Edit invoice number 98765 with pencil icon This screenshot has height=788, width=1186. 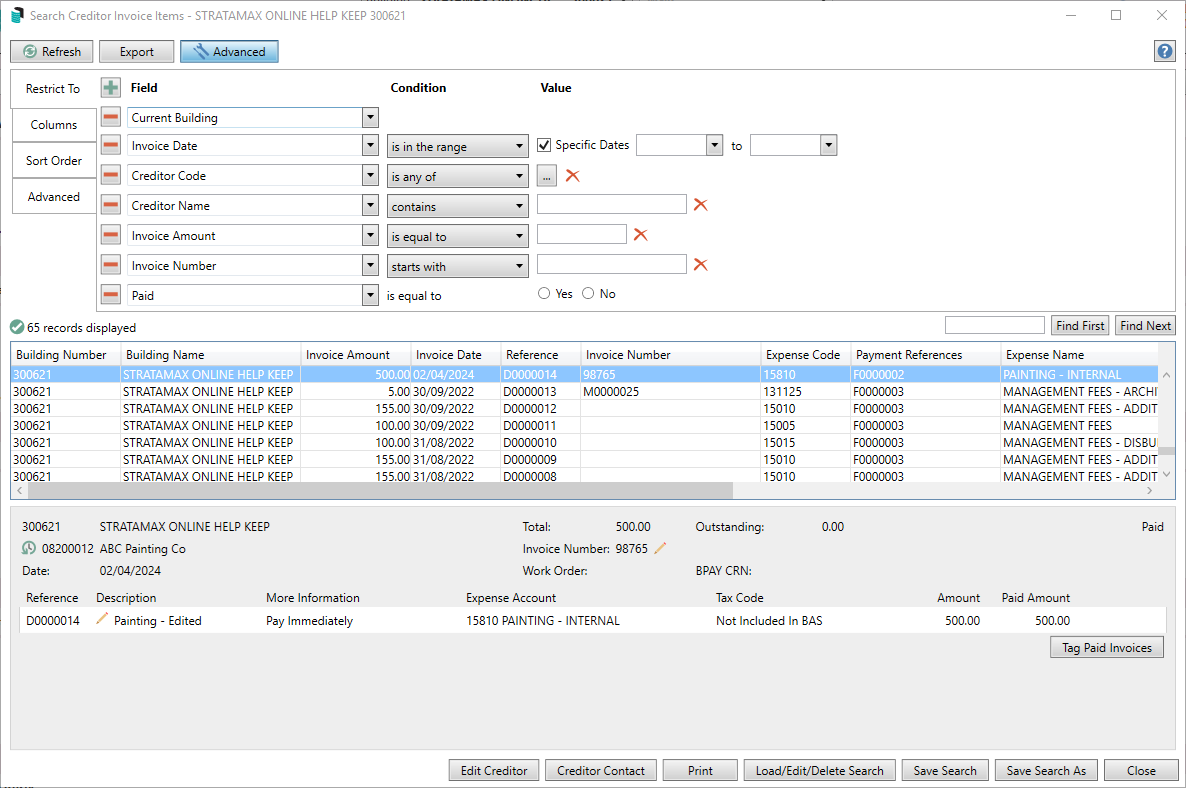[x=660, y=549]
